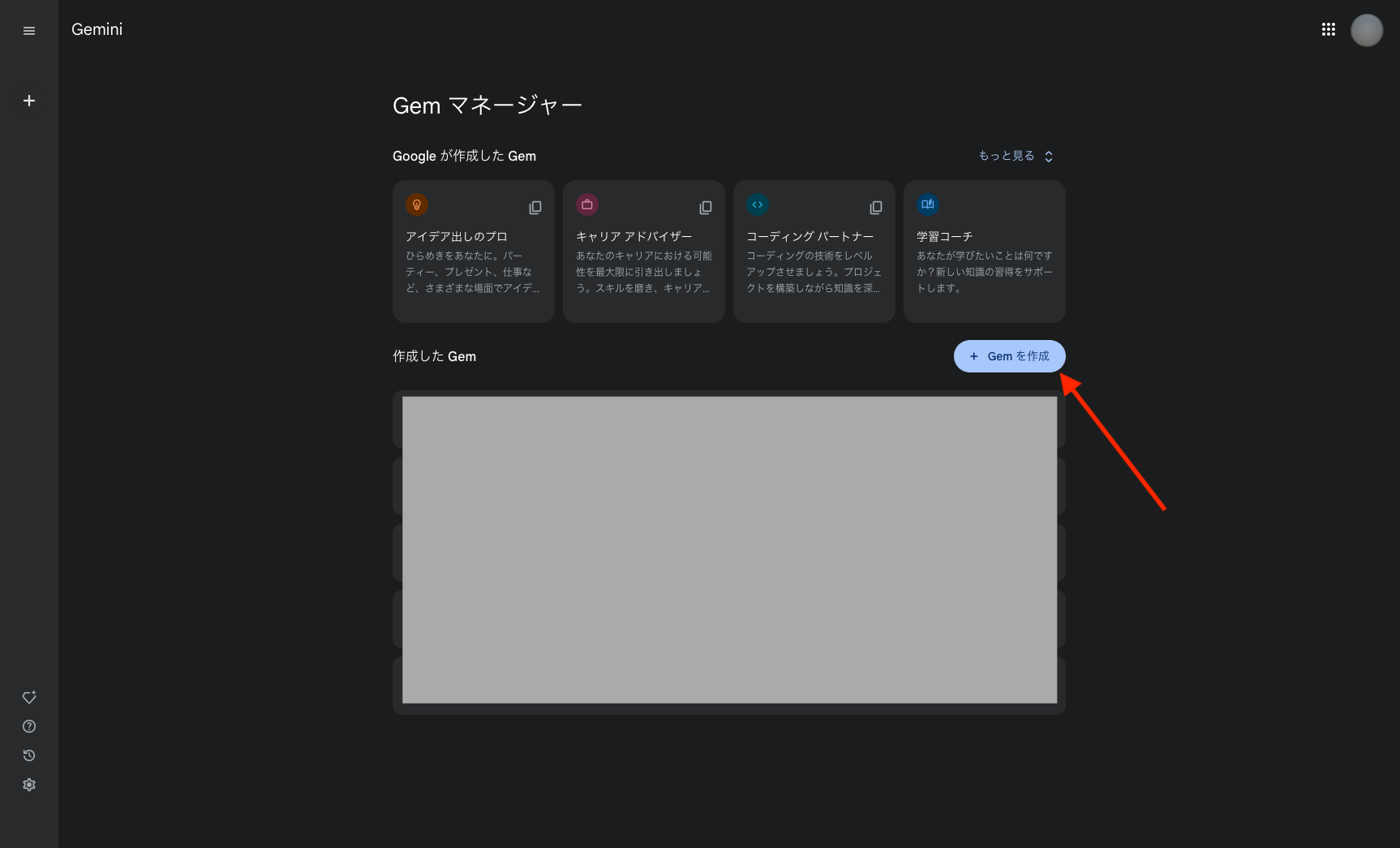Create a new Gem with the Gem を作成 button
This screenshot has width=1400, height=848.
1009,355
